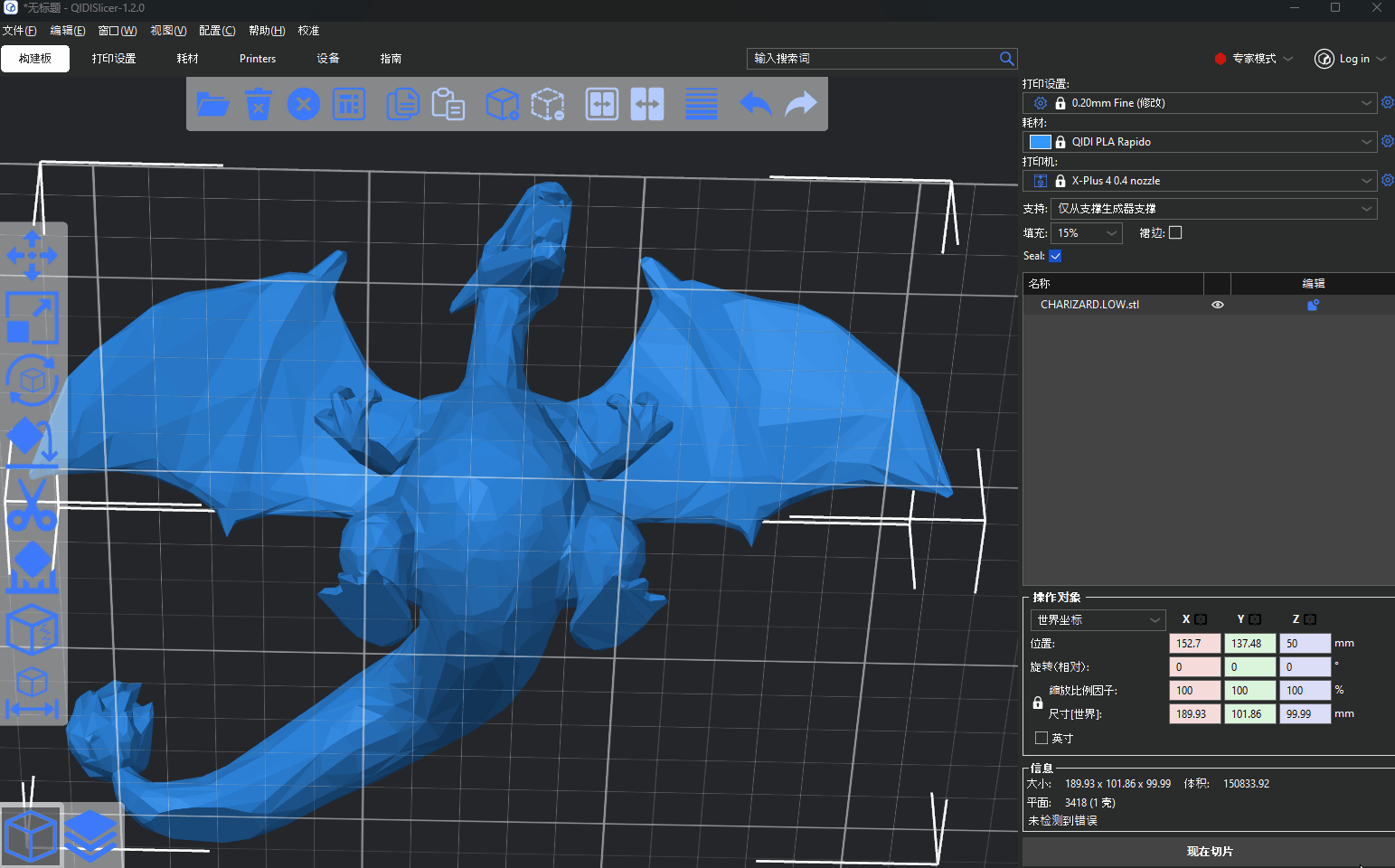Open the expert mode (专家模式) dropdown
Viewport: 1395px width, 868px height.
point(1254,59)
